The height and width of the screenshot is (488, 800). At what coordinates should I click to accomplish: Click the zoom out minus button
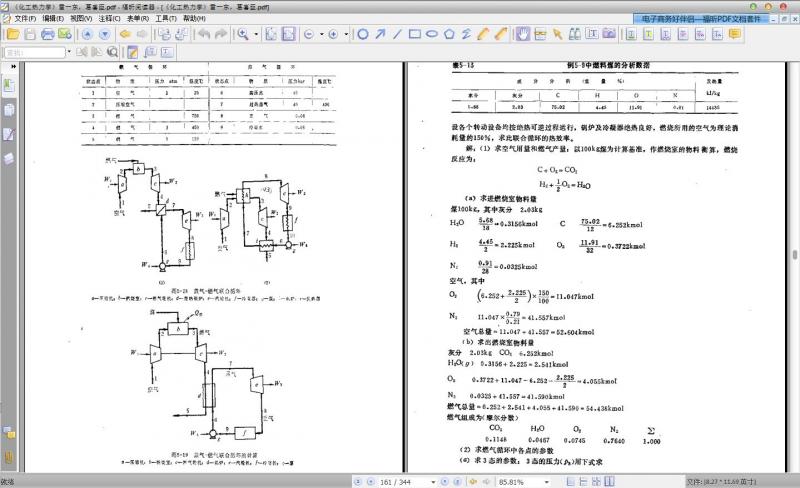click(309, 34)
